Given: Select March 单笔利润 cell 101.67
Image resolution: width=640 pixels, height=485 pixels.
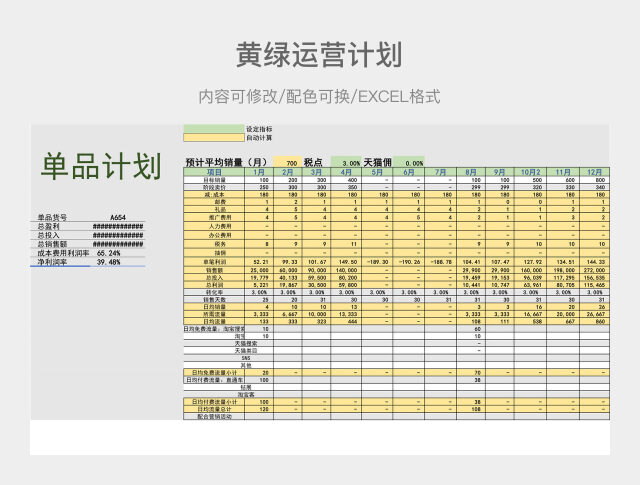Looking at the screenshot, I should (316, 262).
